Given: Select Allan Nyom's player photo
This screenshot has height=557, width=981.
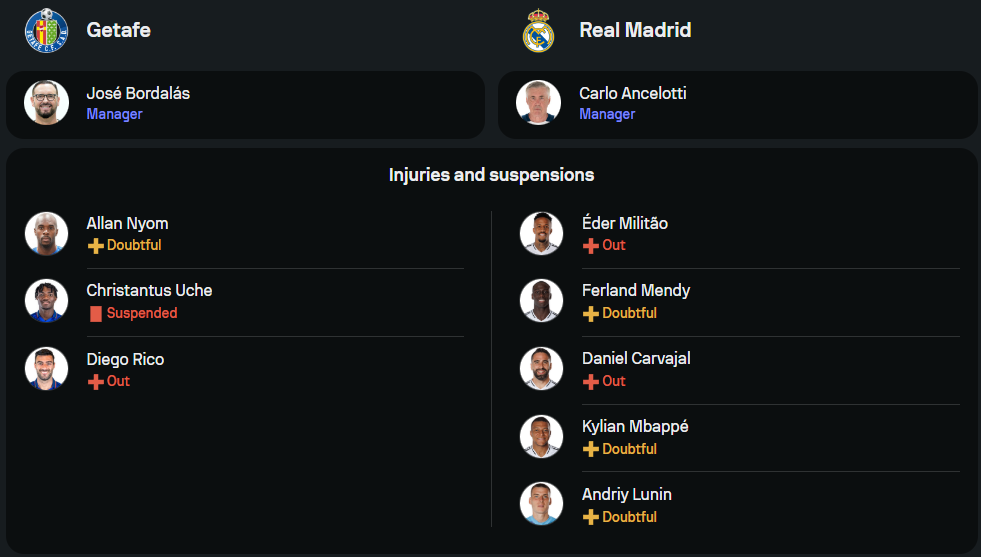Looking at the screenshot, I should tap(46, 233).
